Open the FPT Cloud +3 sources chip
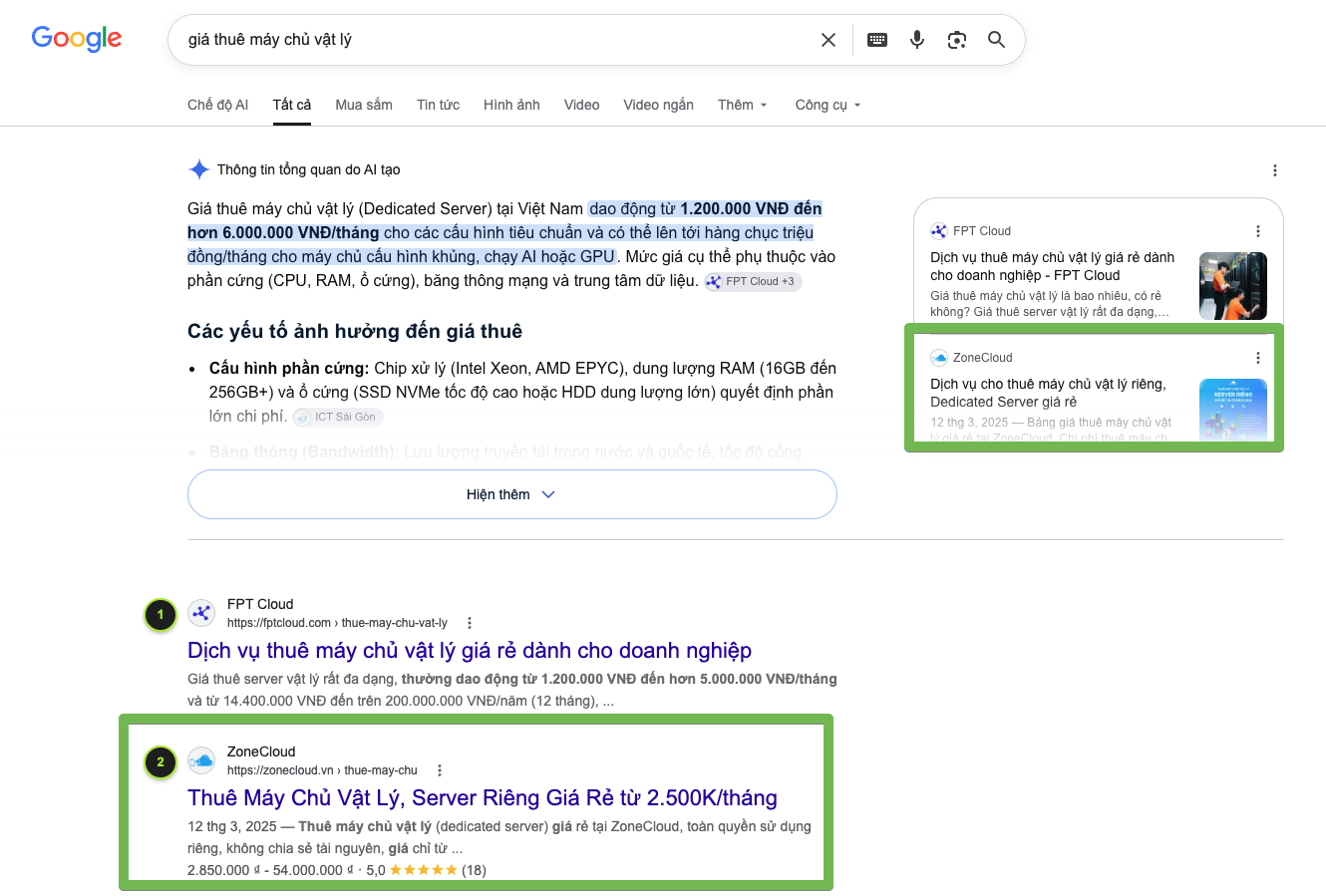The image size is (1326, 896). tap(753, 282)
